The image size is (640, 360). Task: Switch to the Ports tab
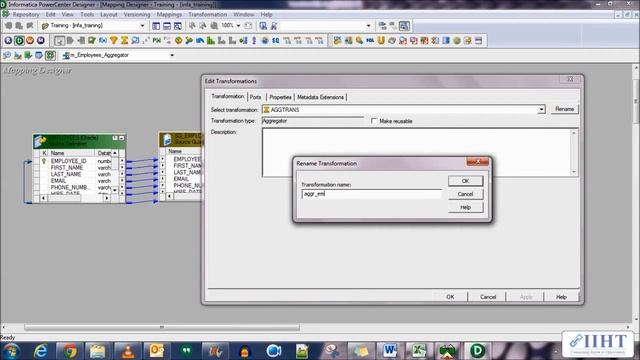click(256, 97)
